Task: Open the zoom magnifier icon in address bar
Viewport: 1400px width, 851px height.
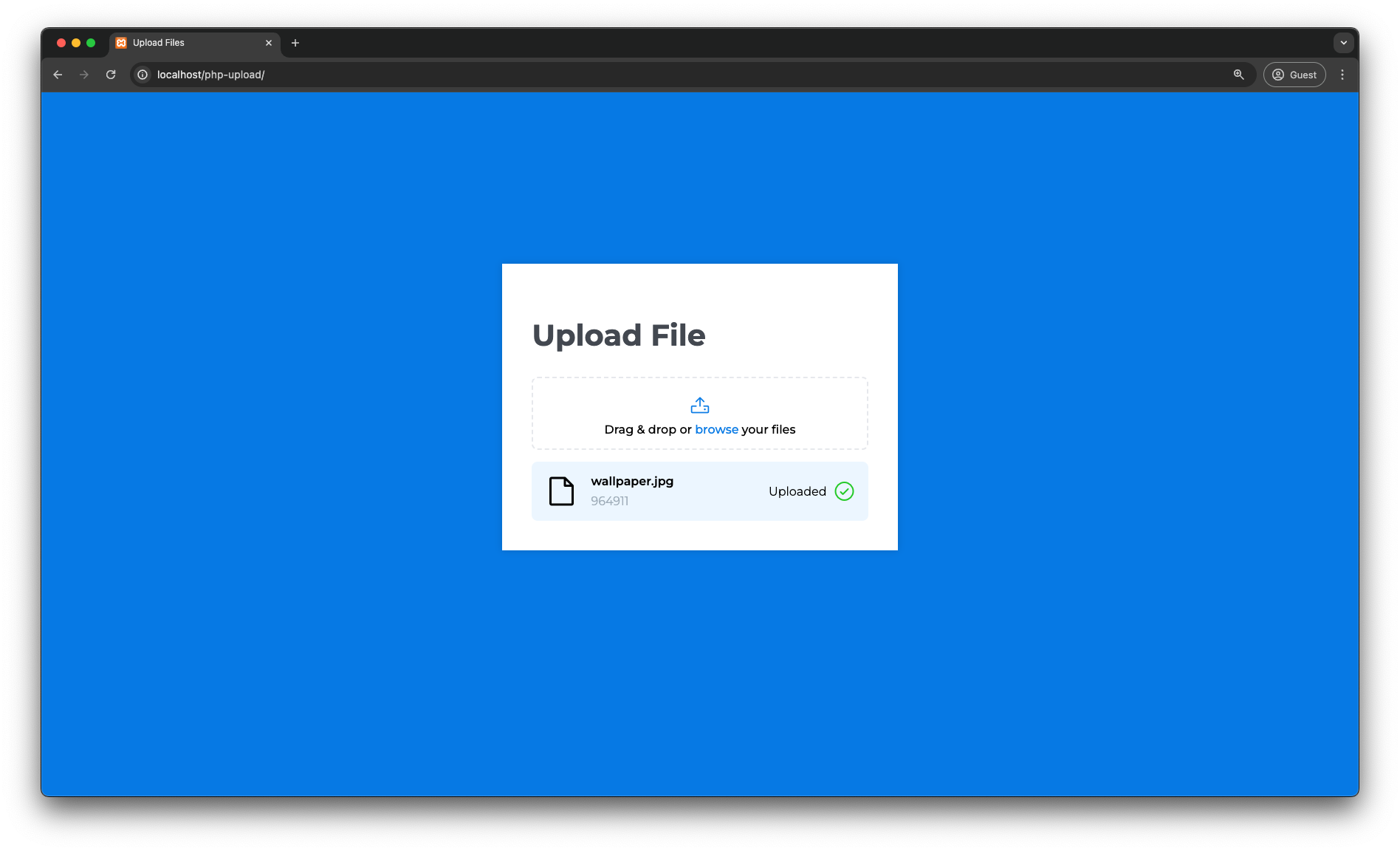Action: point(1238,75)
